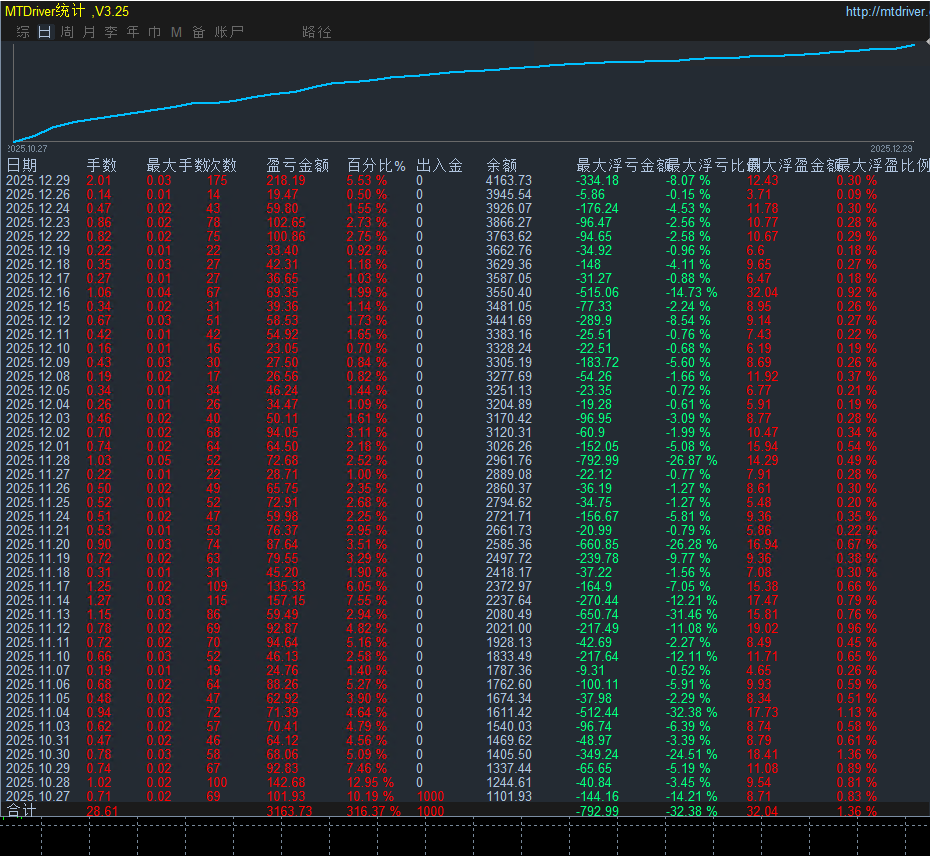The height and width of the screenshot is (856, 930).
Task: Open the 路径 path menu item
Action: [316, 31]
